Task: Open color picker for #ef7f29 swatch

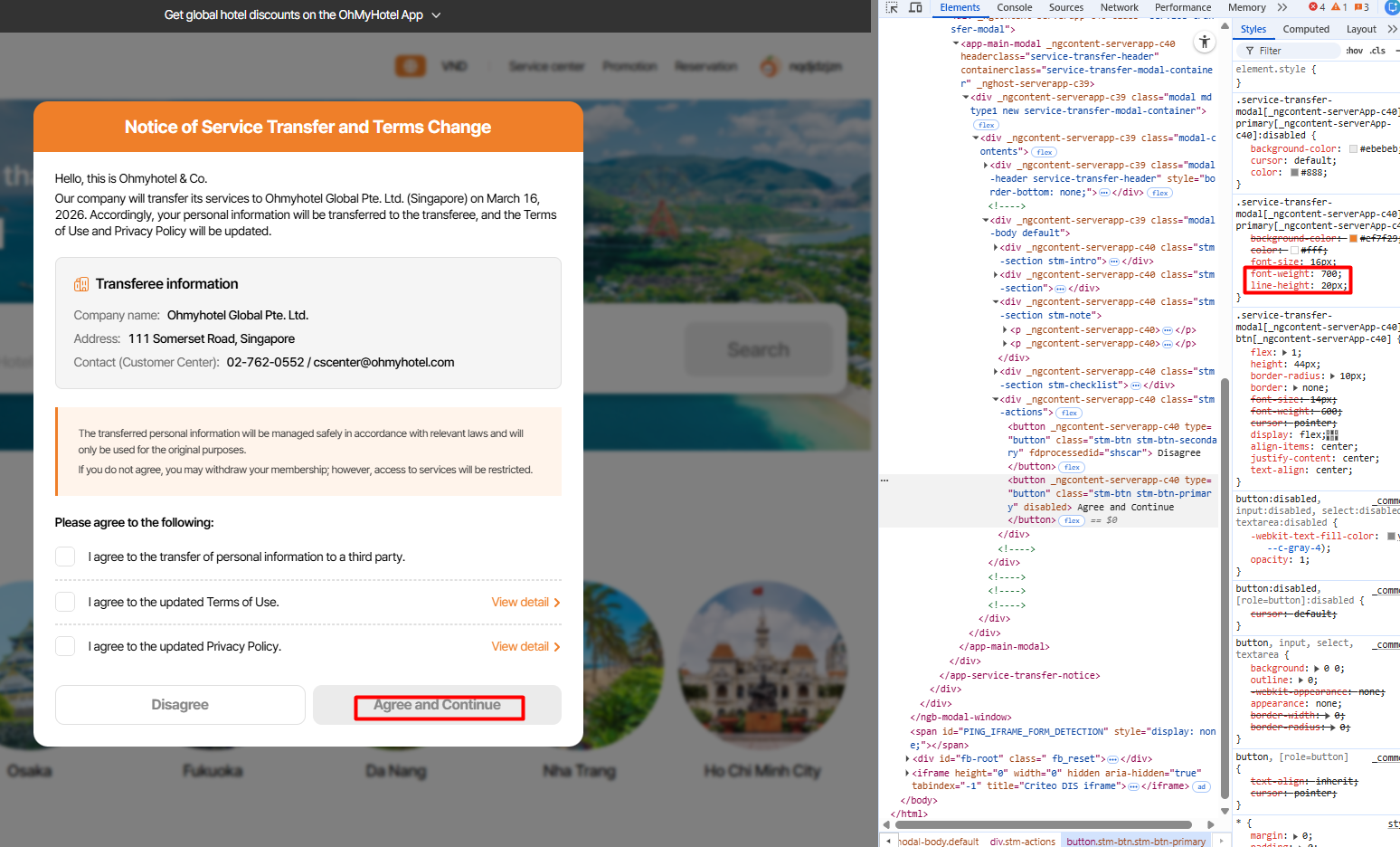Action: 1353,239
